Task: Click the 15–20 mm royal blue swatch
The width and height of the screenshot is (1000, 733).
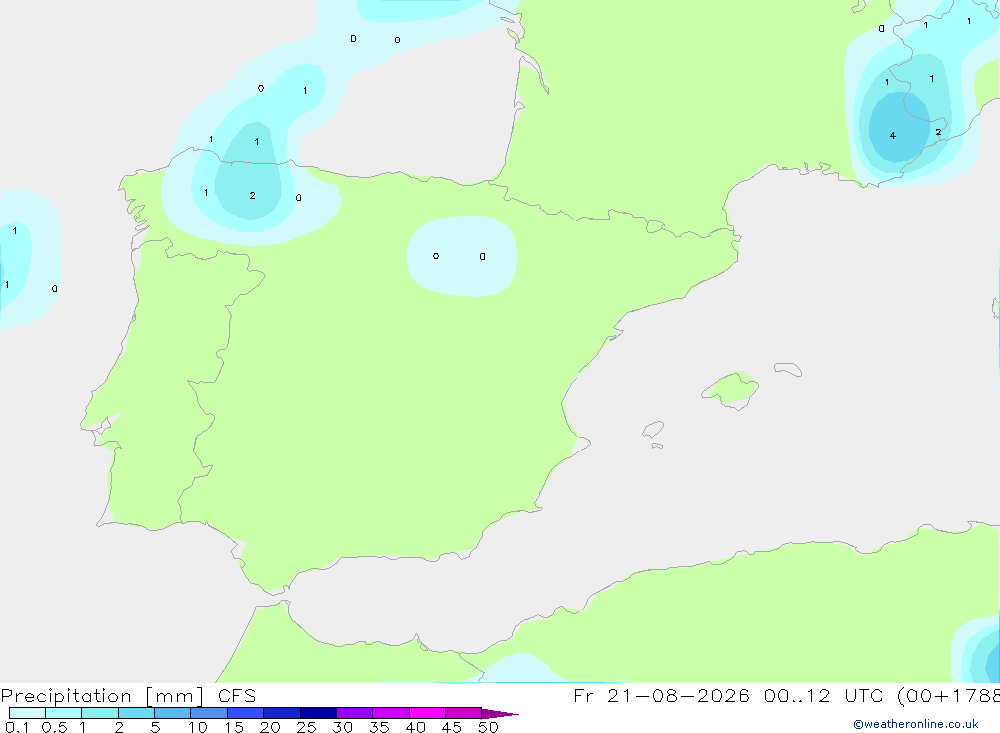Action: pyautogui.click(x=246, y=713)
